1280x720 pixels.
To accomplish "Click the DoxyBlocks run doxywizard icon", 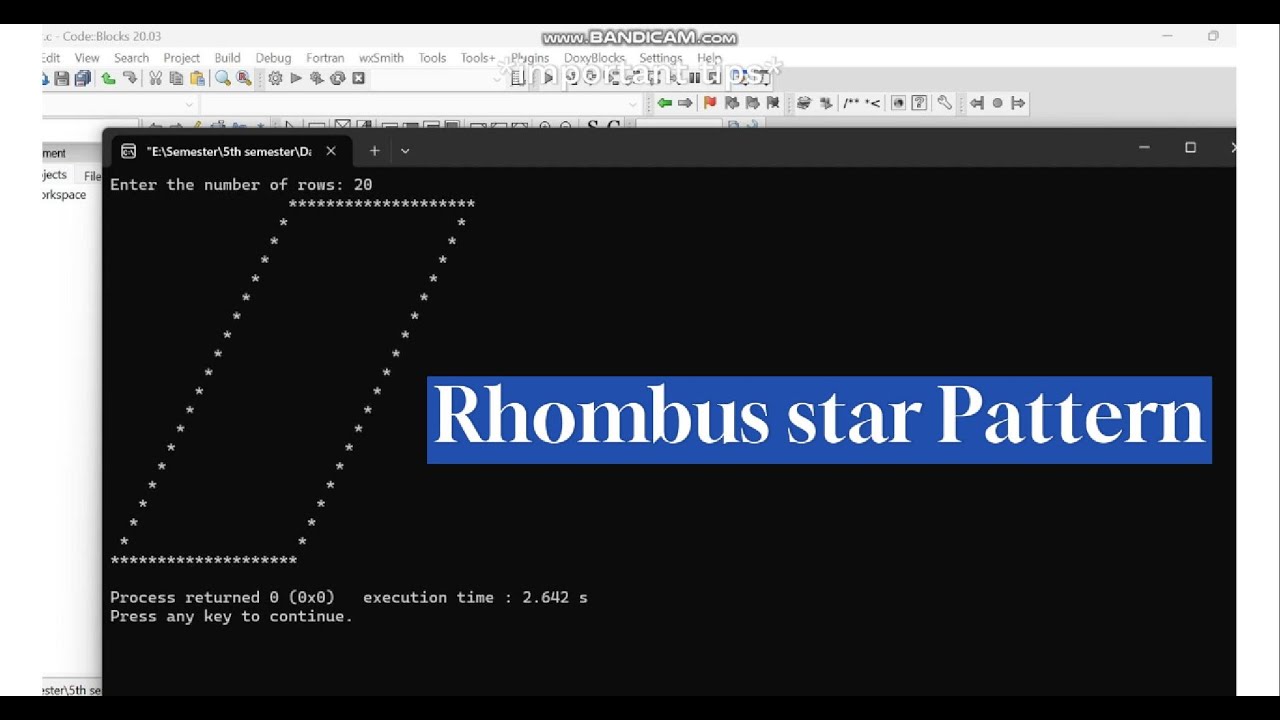I will click(x=803, y=103).
